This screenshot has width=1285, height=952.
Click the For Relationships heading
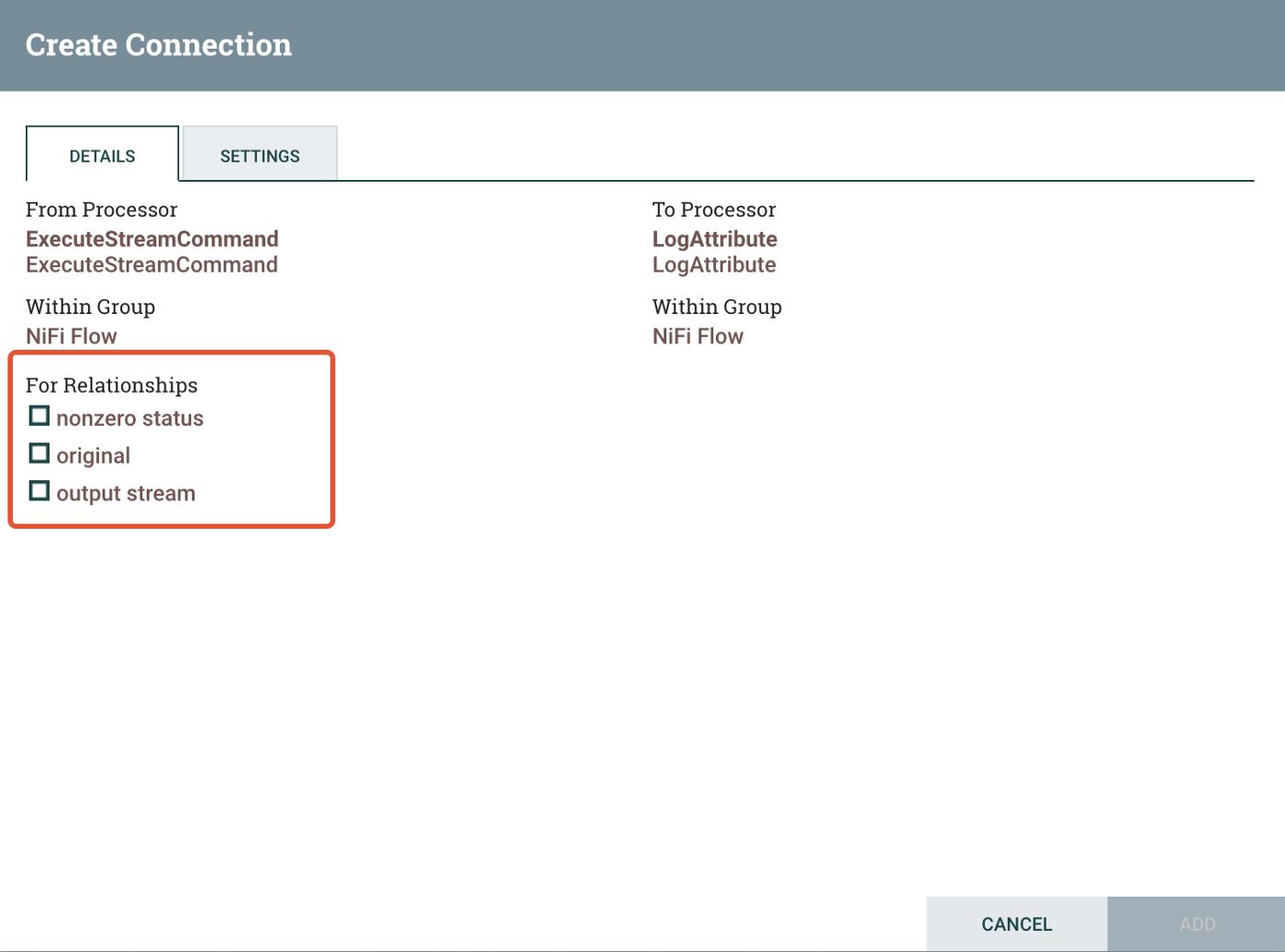[x=112, y=386]
